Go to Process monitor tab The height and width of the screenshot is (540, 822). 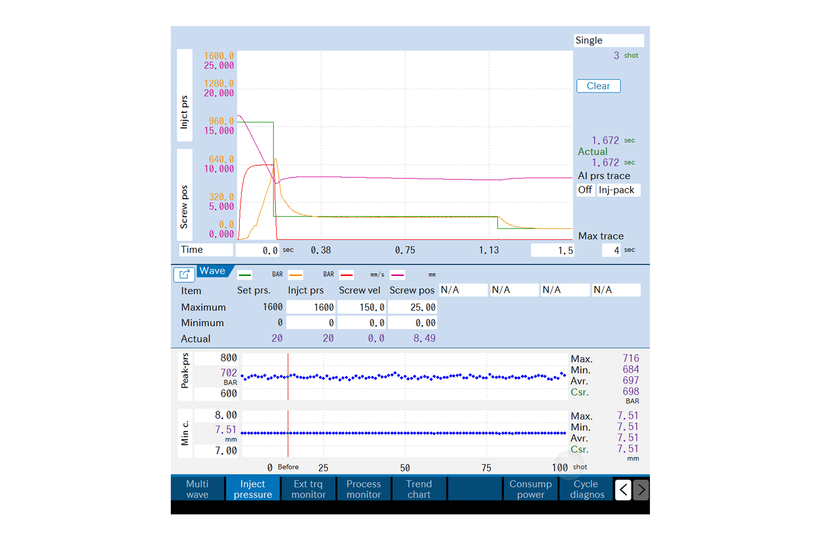pyautogui.click(x=363, y=489)
